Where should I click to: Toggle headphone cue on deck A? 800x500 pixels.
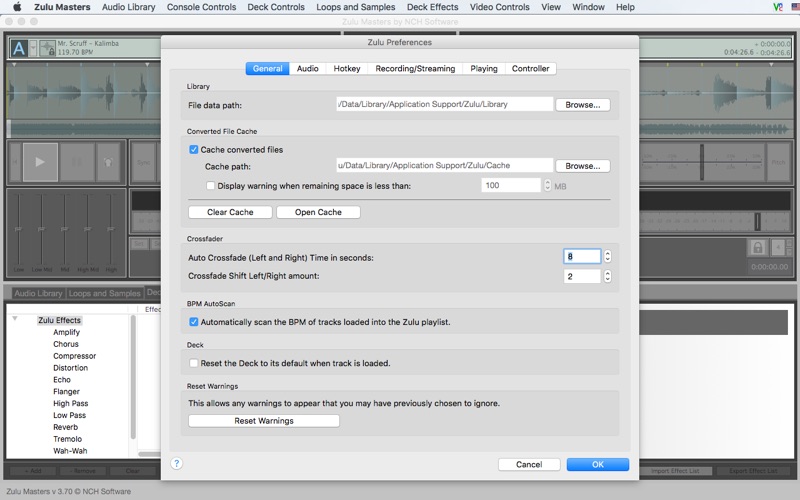(108, 162)
